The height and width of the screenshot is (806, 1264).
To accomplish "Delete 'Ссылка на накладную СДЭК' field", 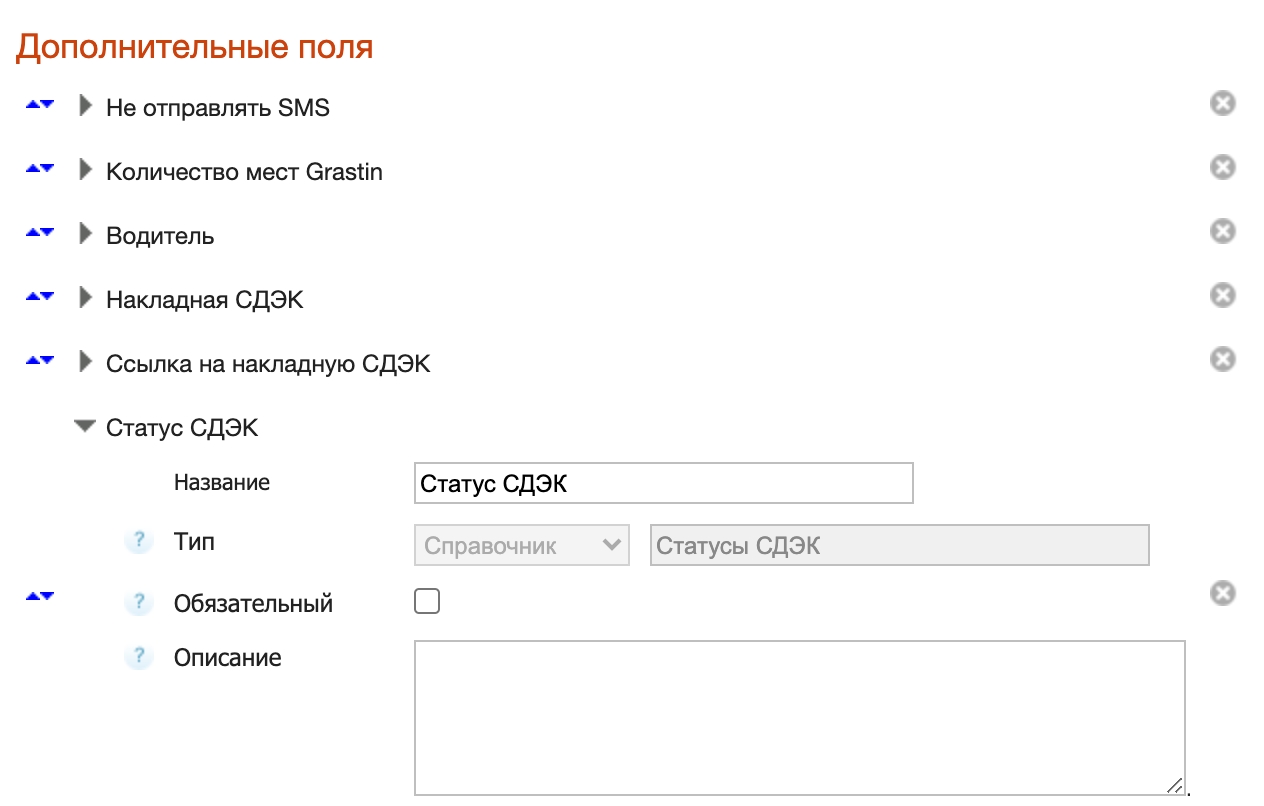I will pos(1222,360).
